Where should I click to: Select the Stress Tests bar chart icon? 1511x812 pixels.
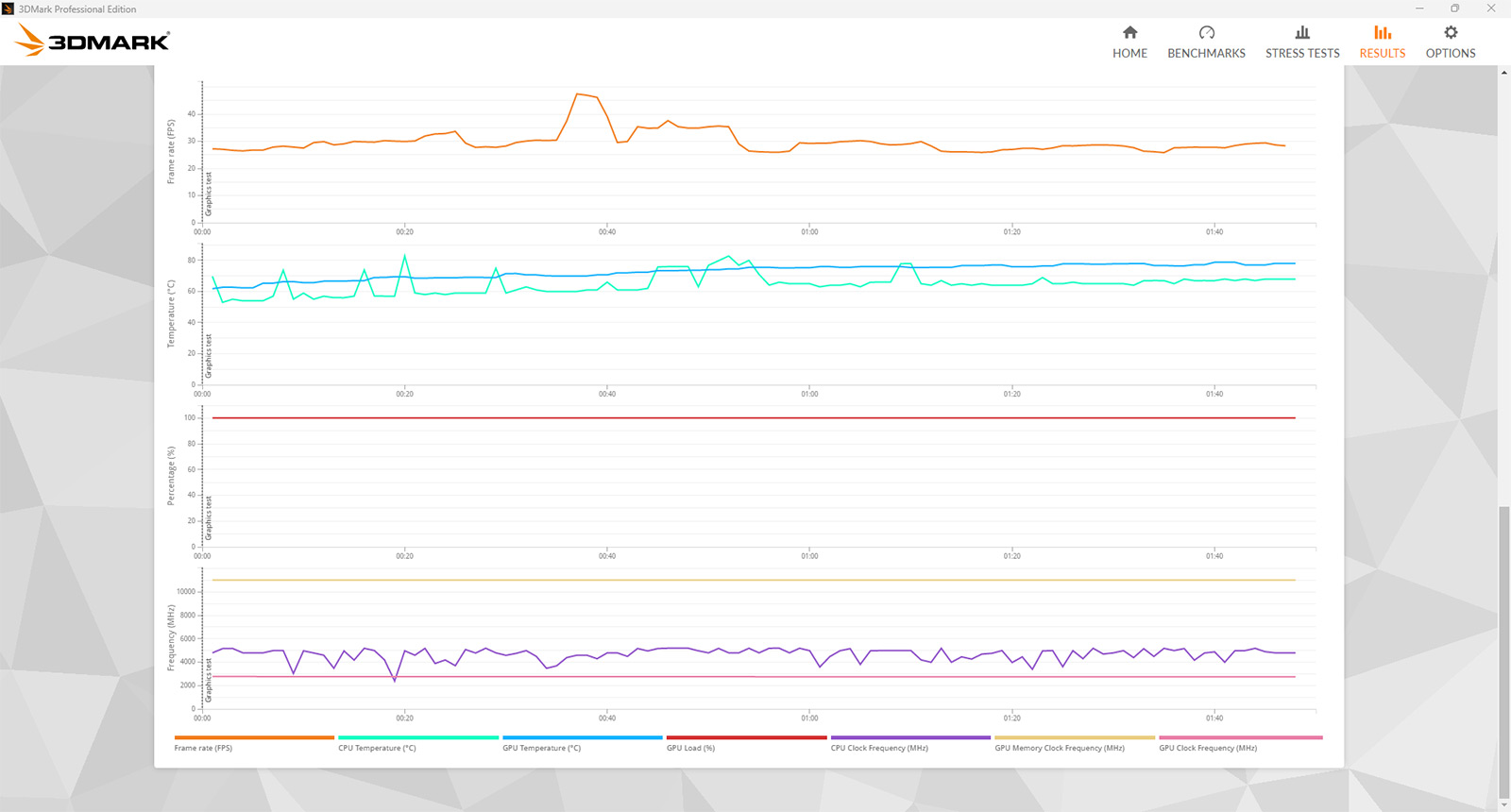pos(1302,33)
